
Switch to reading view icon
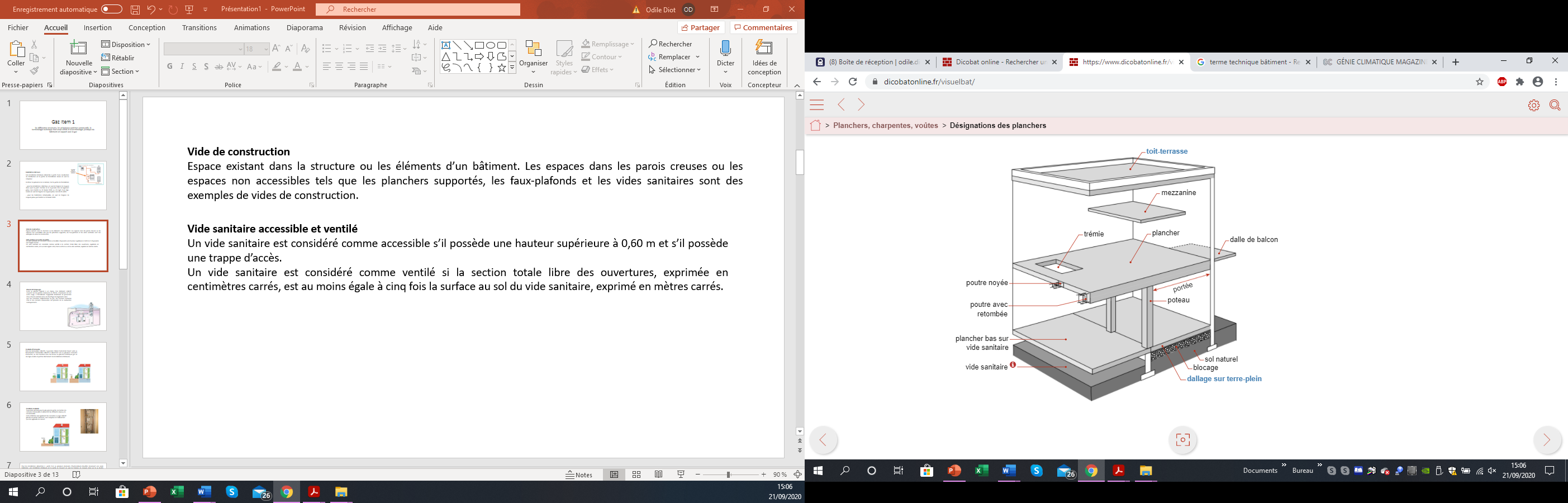659,474
